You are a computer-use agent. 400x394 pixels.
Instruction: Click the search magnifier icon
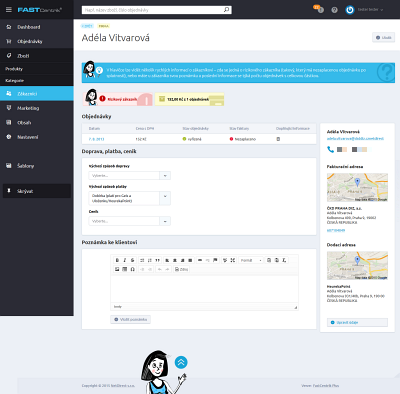[226, 10]
